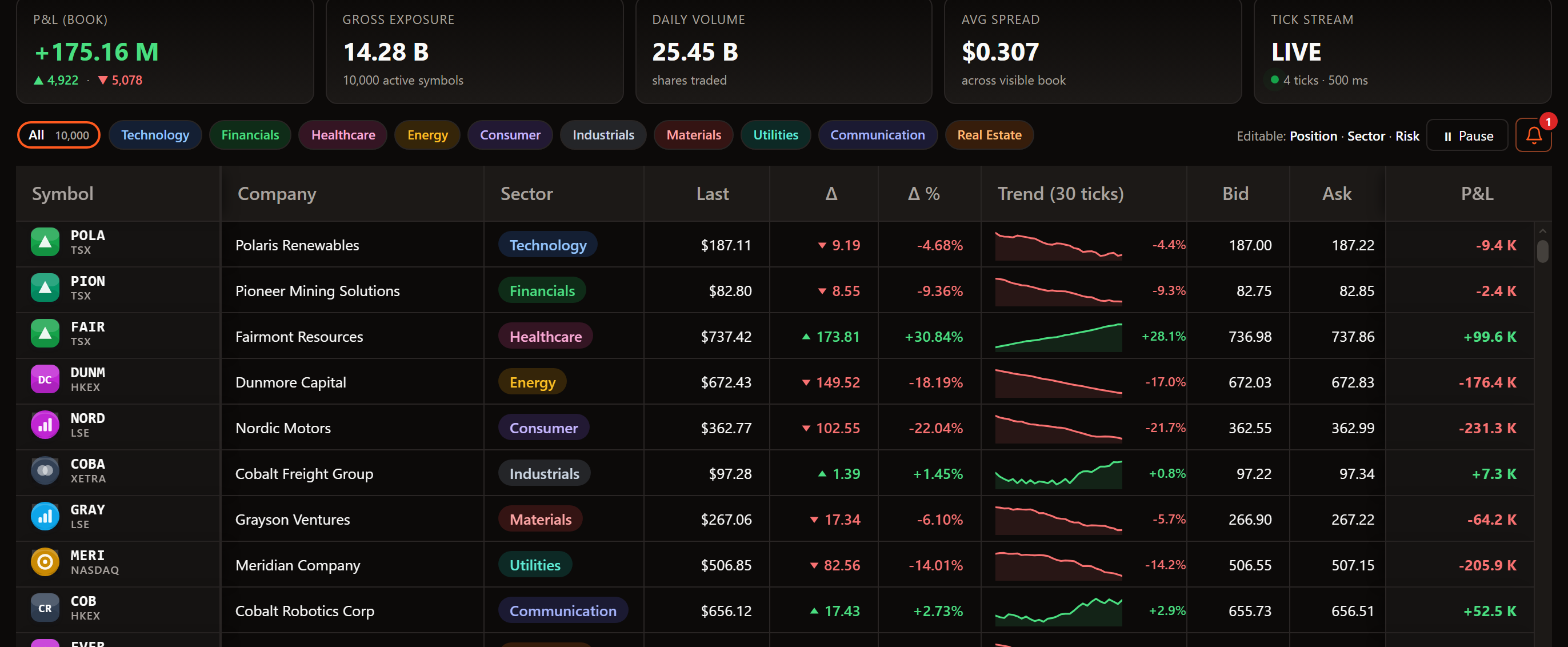This screenshot has width=1568, height=647.
Task: Click the DUNM purple DC logo
Action: pos(45,379)
